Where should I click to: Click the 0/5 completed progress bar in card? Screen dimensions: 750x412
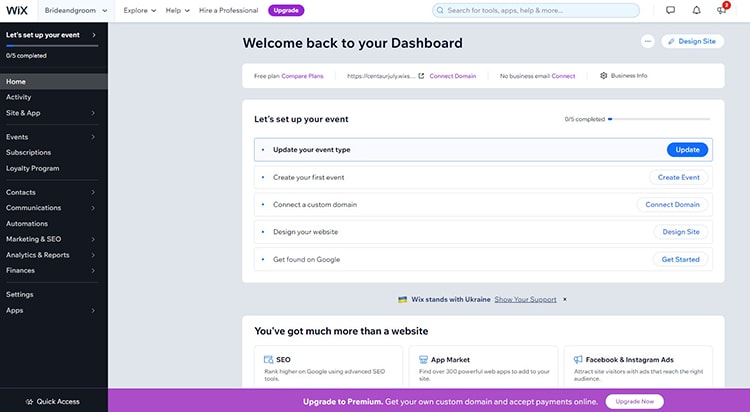coord(660,119)
